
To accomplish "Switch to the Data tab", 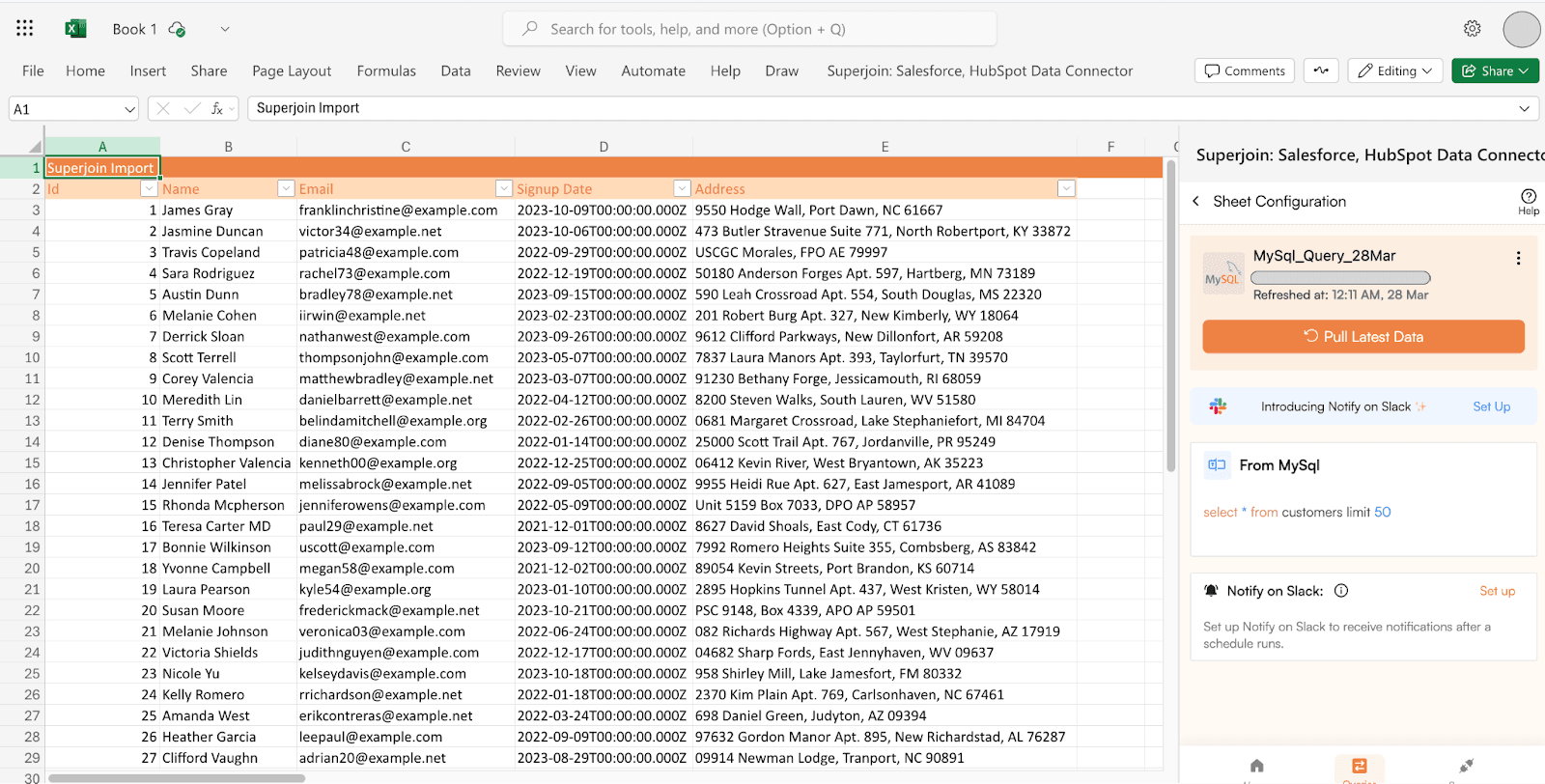I will (456, 70).
